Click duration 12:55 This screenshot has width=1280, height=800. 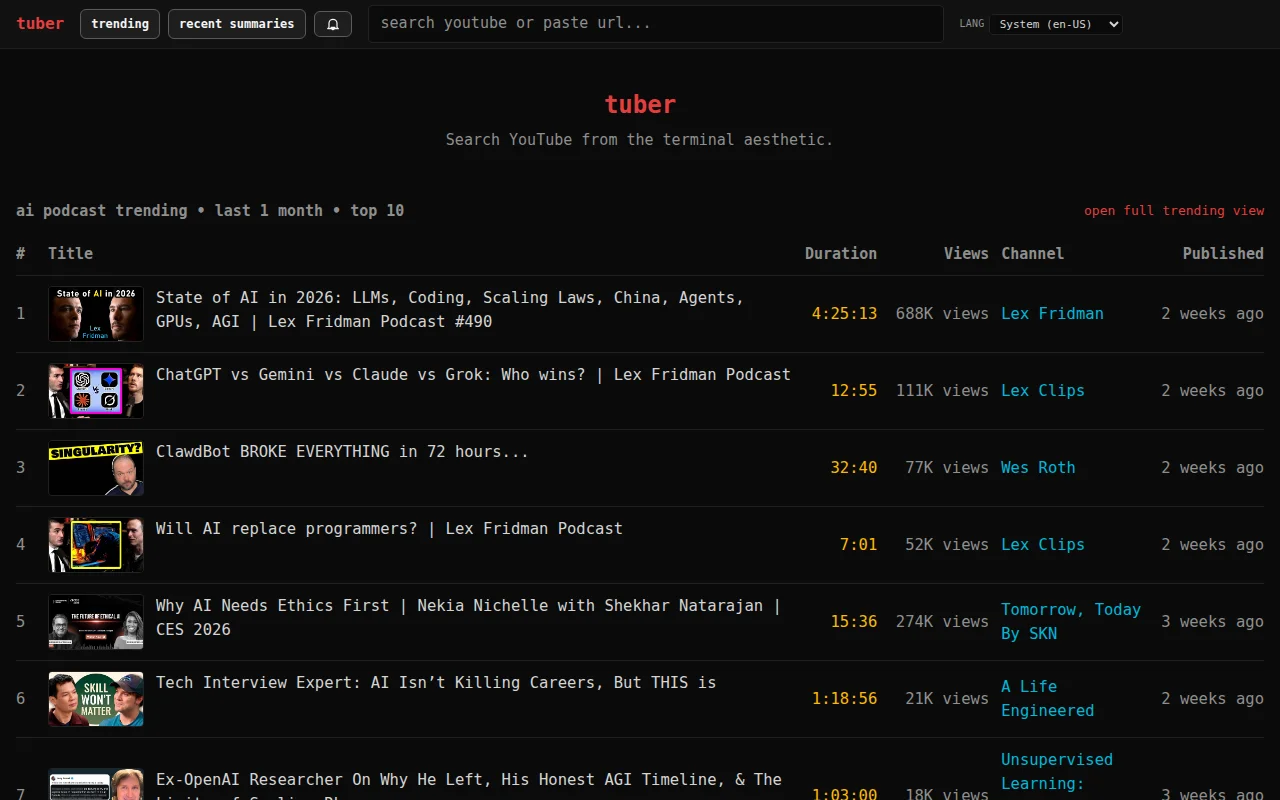(854, 390)
